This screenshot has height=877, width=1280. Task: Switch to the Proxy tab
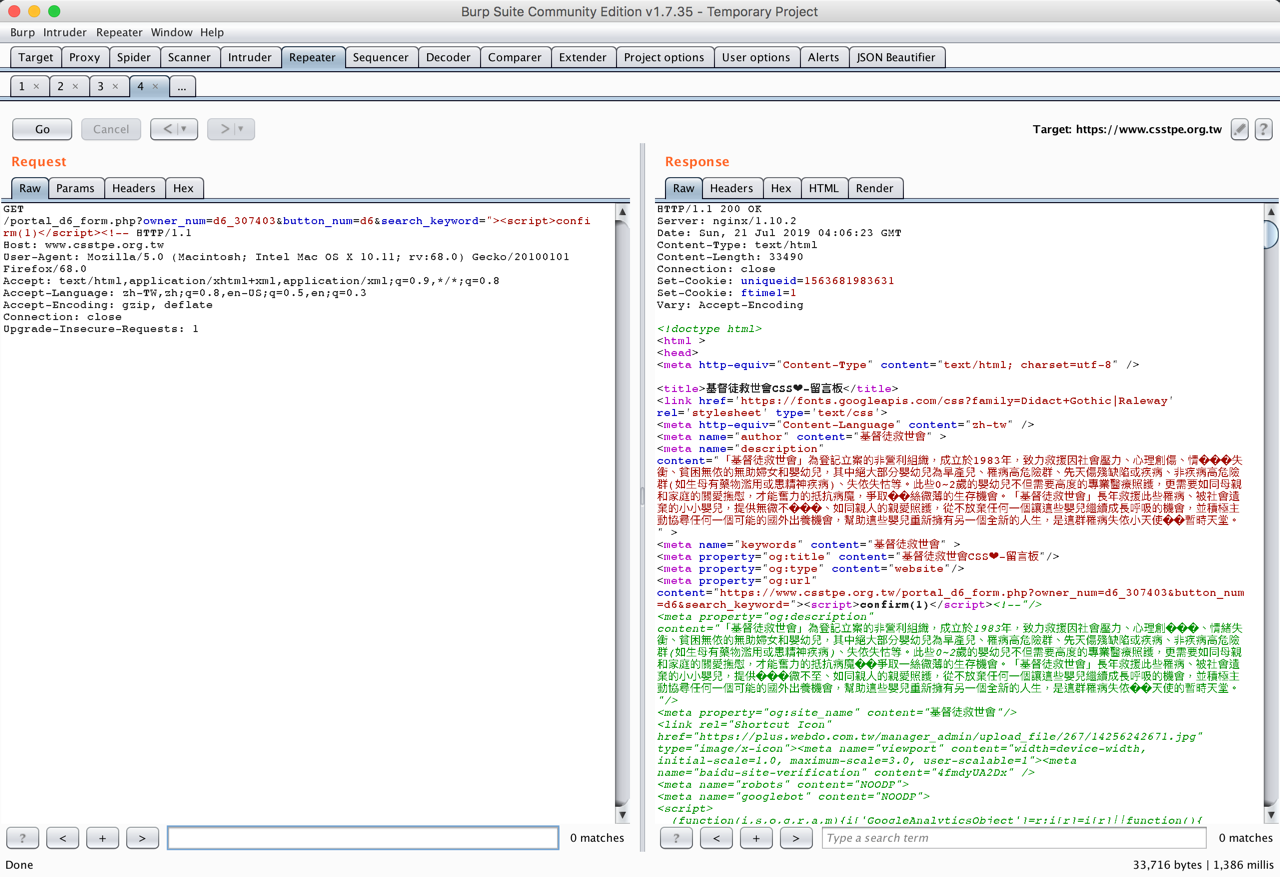pyautogui.click(x=84, y=57)
